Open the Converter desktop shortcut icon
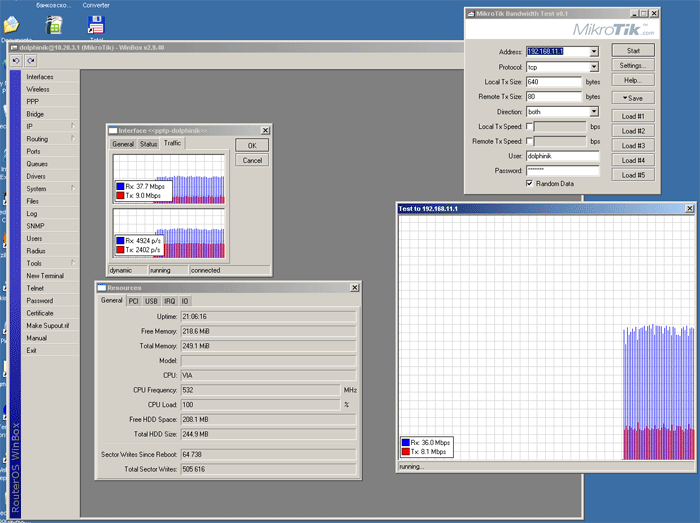The image size is (700, 523). 96,25
